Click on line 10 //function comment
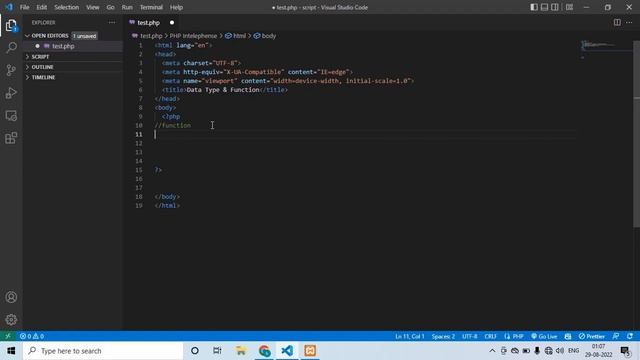 tap(173, 125)
